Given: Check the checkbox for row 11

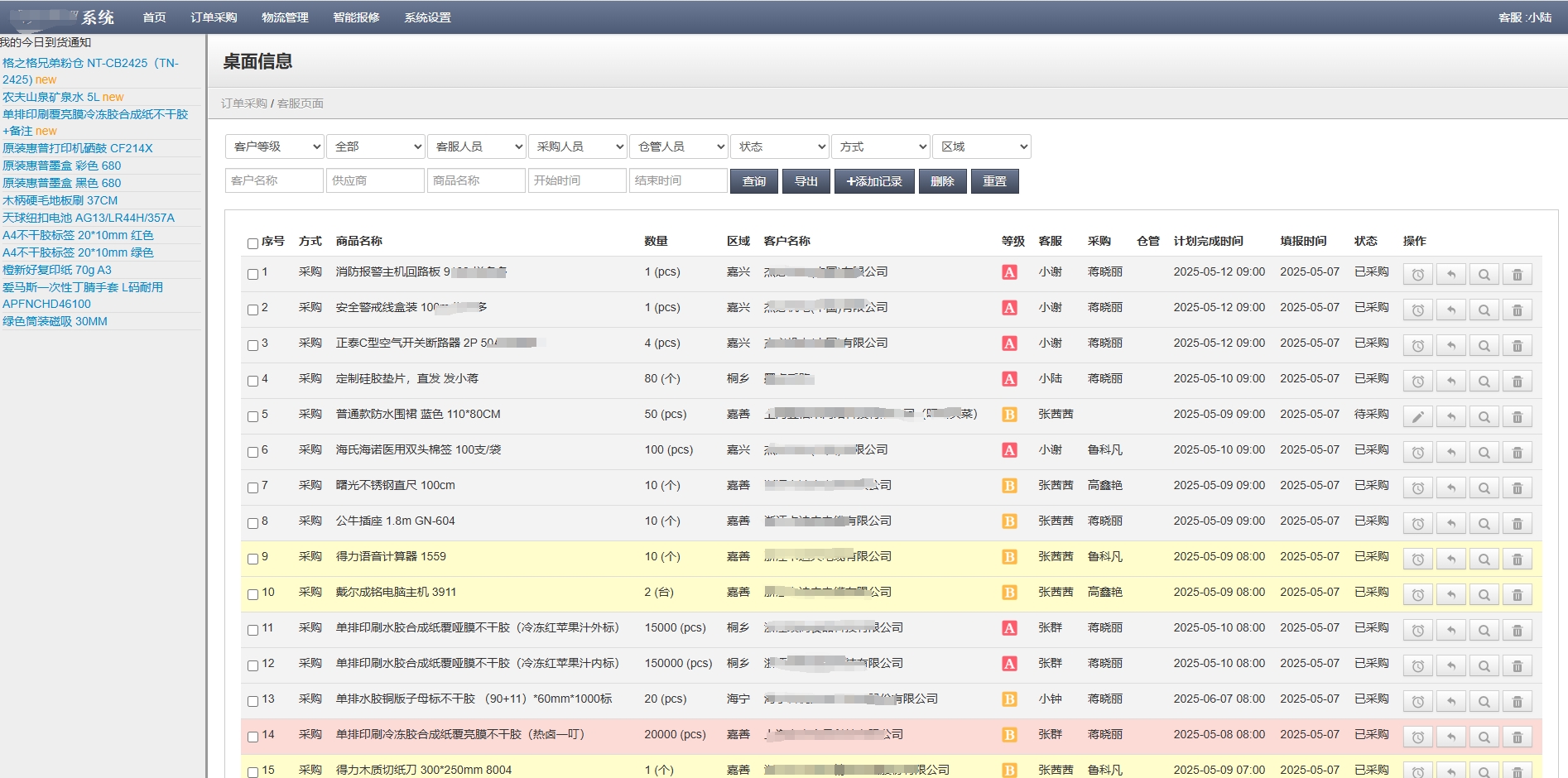Looking at the screenshot, I should coord(253,630).
